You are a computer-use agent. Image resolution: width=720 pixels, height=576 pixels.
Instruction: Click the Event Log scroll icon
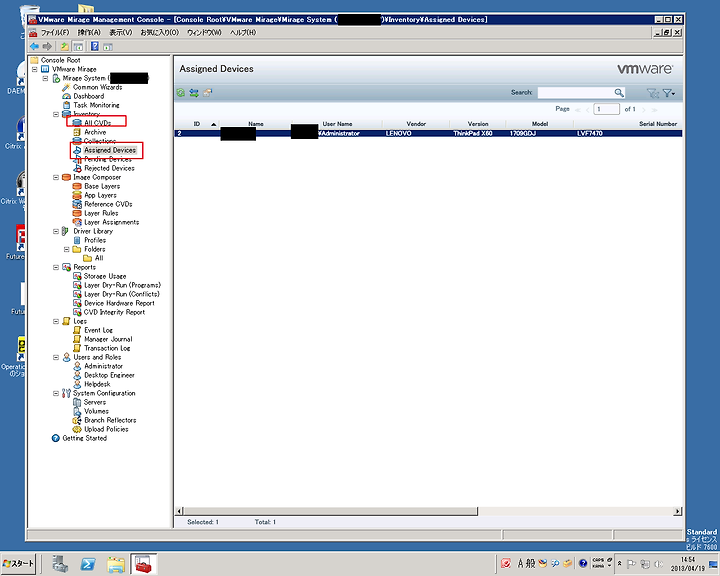(x=77, y=330)
